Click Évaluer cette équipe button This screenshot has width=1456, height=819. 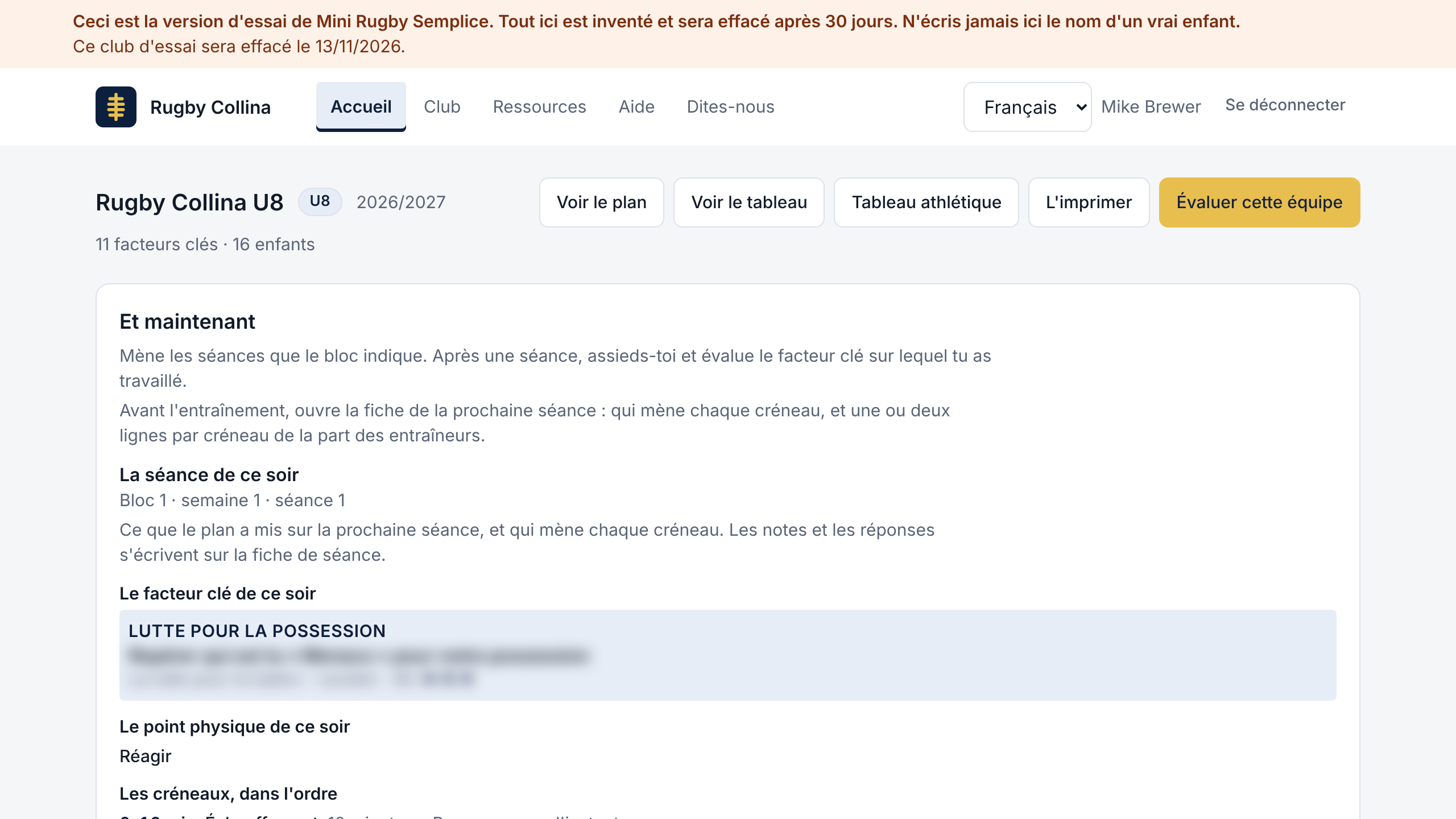1259,202
